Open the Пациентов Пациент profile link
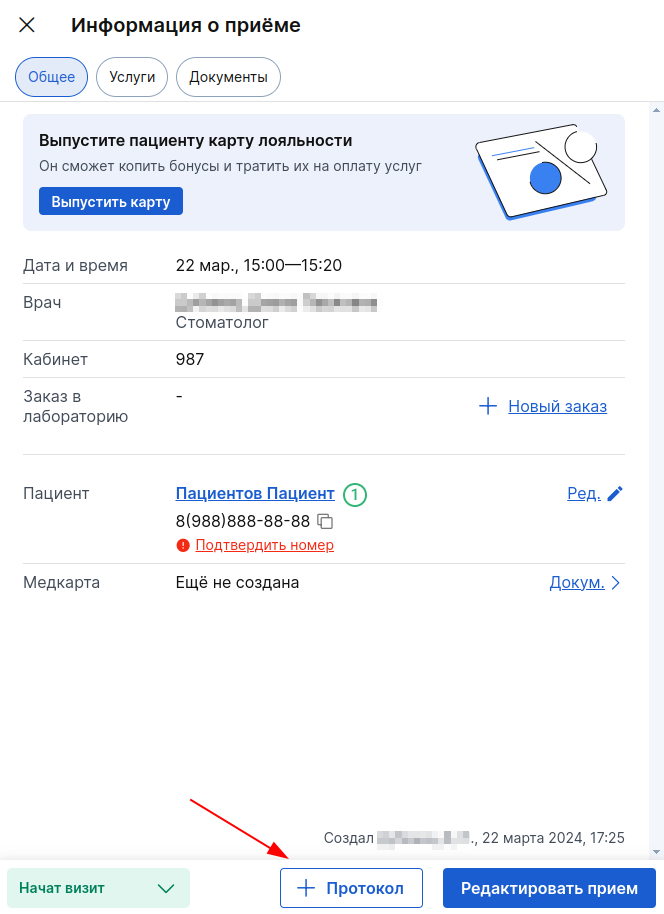 coord(255,493)
